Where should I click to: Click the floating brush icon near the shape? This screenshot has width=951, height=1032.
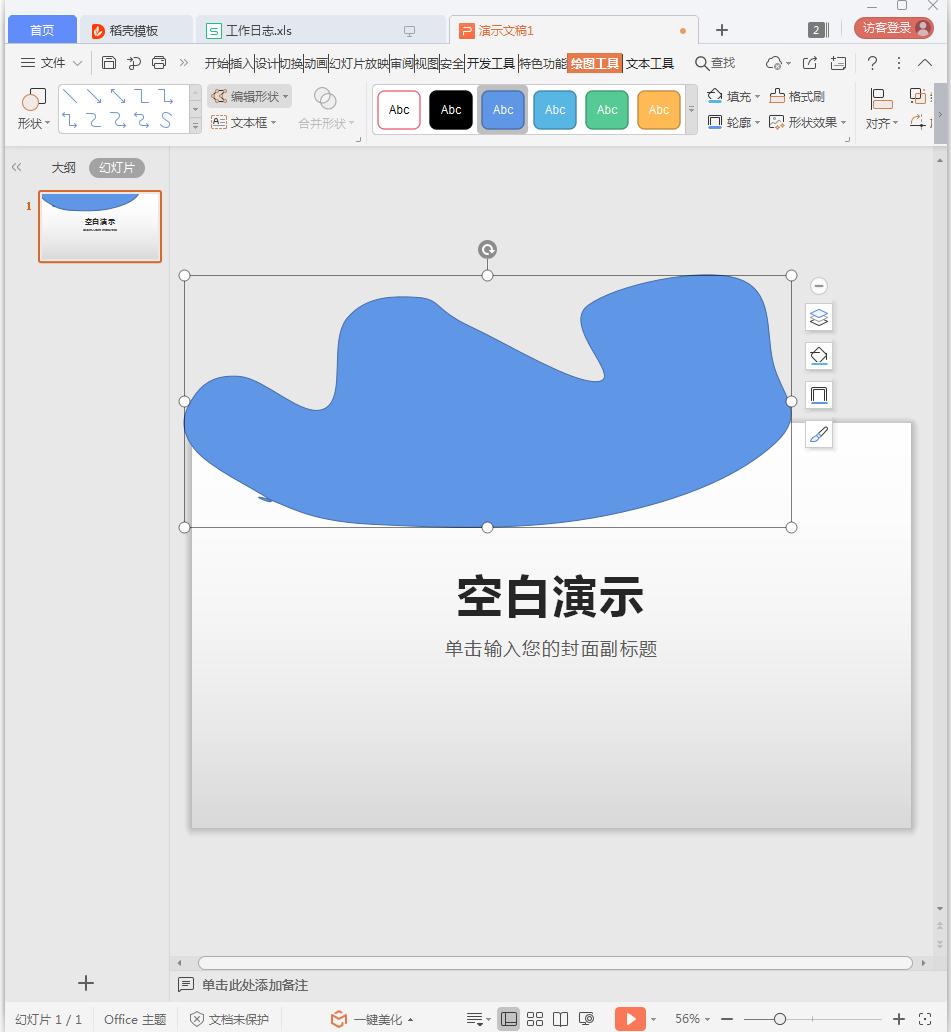pos(819,434)
